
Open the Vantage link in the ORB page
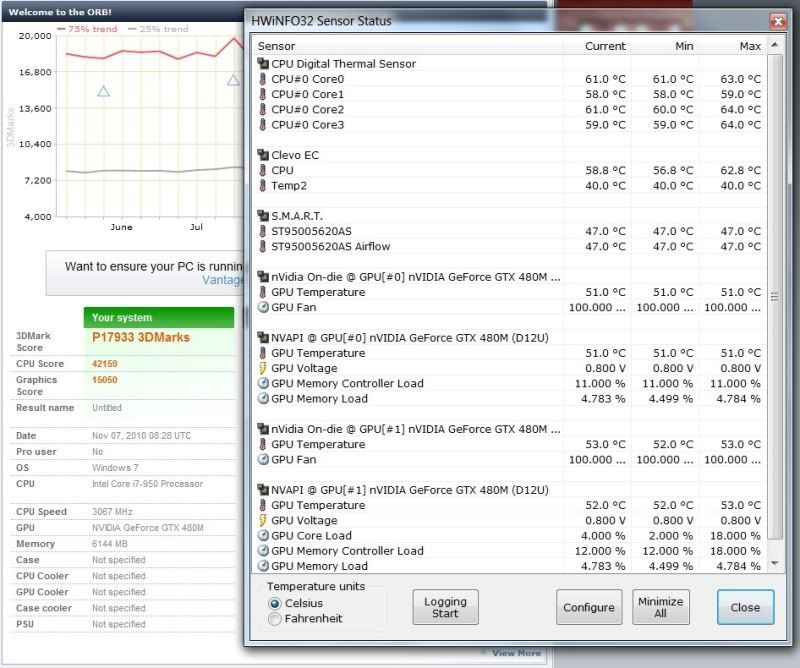(x=222, y=280)
